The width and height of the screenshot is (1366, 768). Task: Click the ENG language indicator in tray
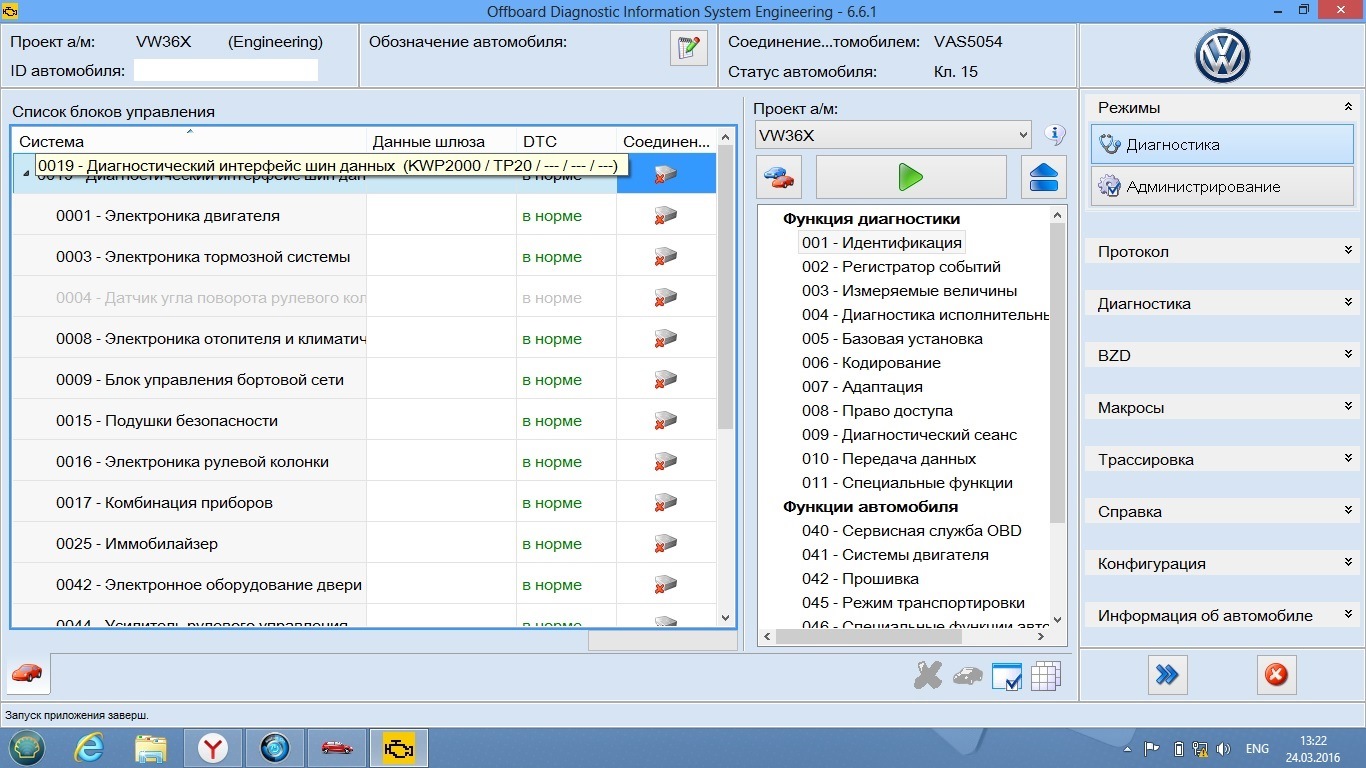pos(1257,748)
